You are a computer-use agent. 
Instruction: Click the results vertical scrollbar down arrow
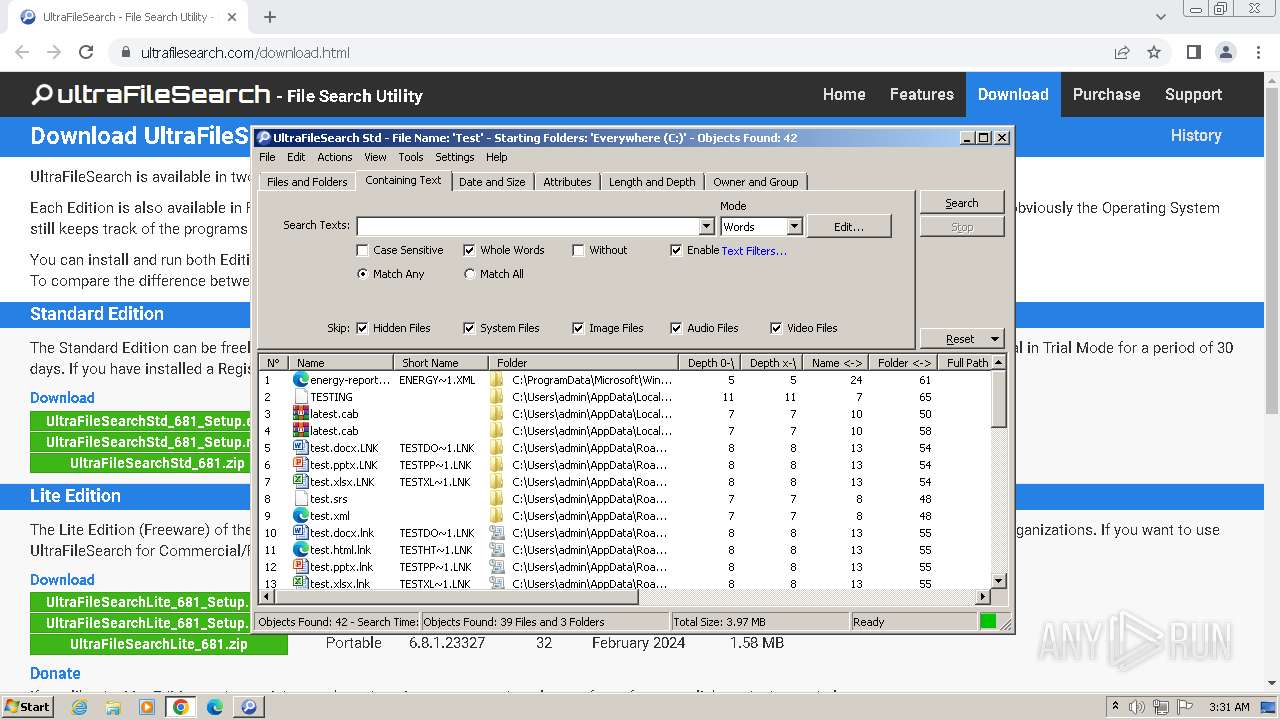coord(998,581)
